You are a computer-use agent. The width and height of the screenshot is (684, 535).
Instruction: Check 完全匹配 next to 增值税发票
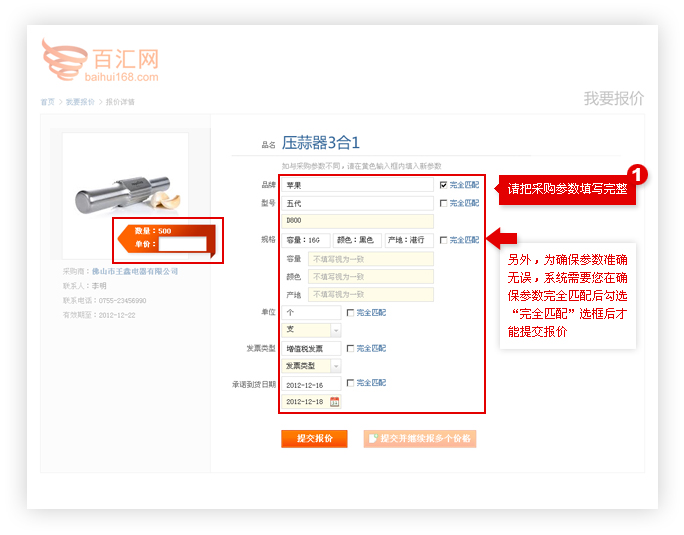point(350,349)
